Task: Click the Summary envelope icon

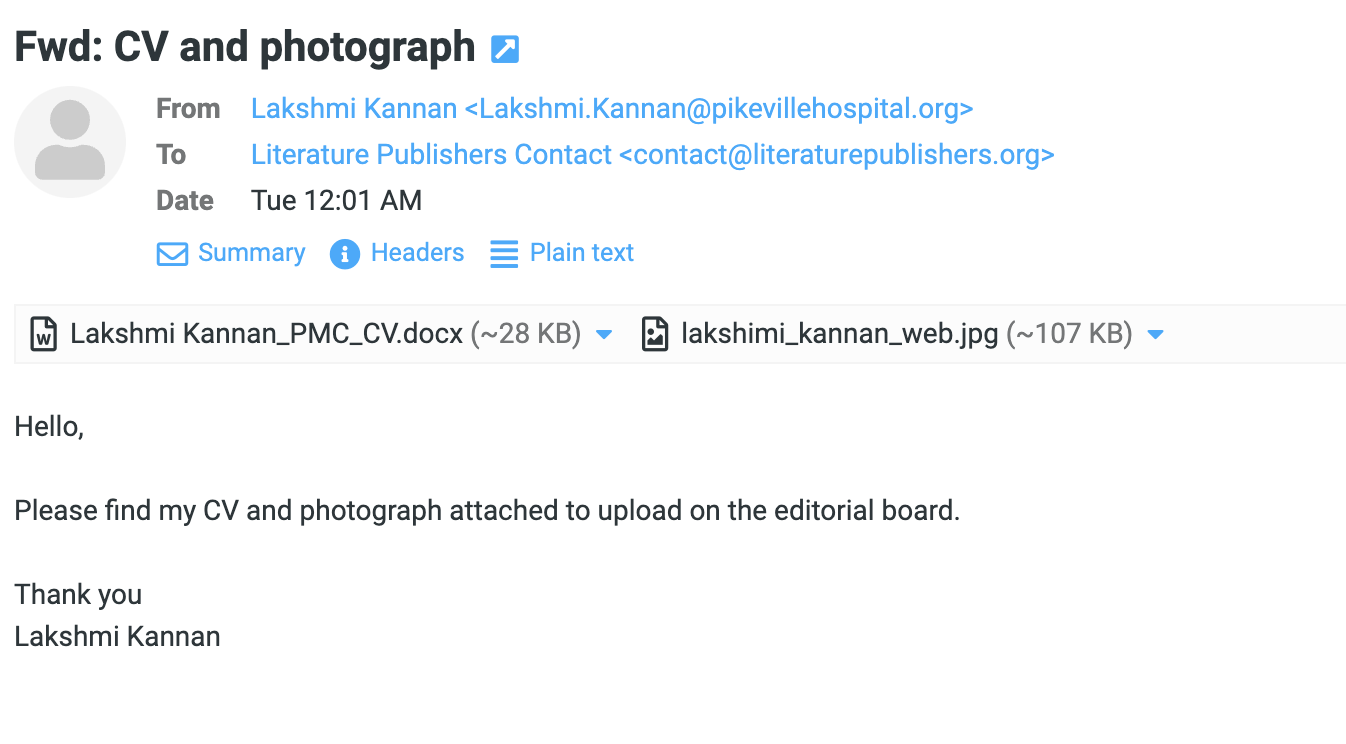Action: tap(172, 254)
